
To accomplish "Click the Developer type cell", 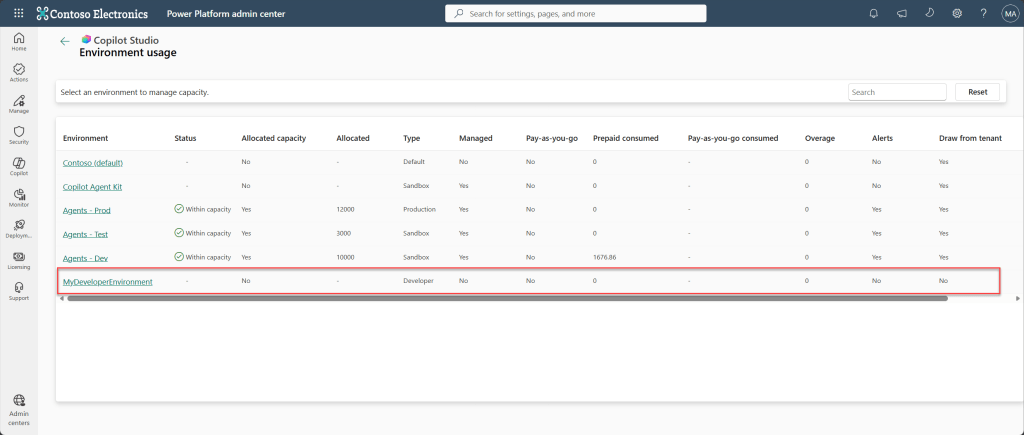I will [418, 281].
